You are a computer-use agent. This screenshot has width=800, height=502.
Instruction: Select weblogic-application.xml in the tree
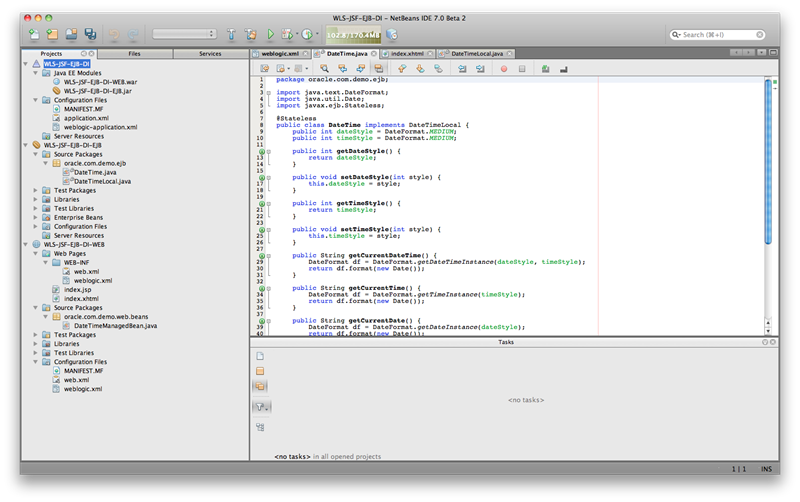101,127
